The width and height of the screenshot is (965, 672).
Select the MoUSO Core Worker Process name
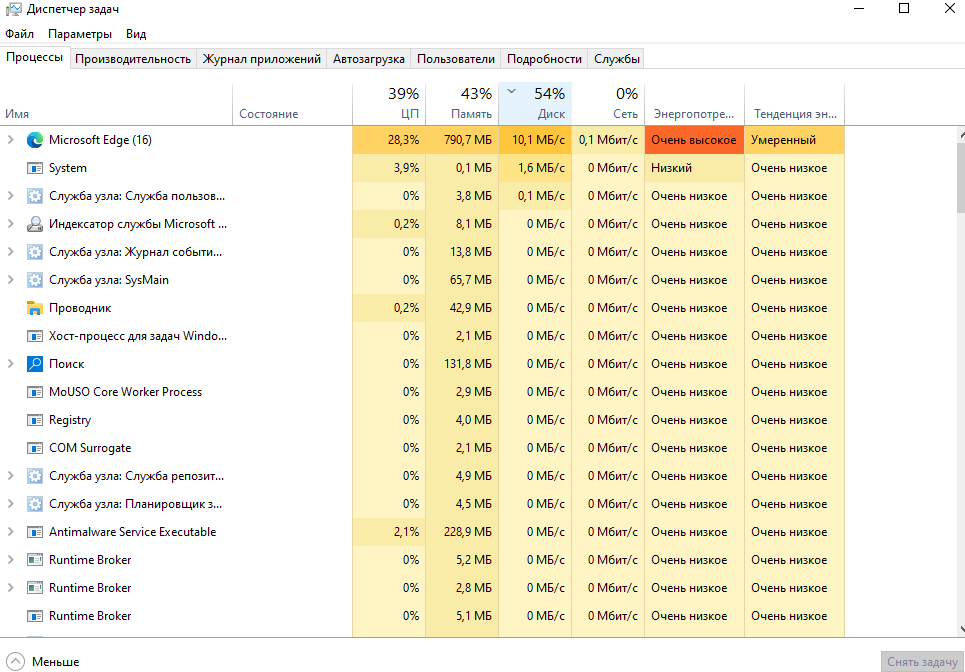126,392
